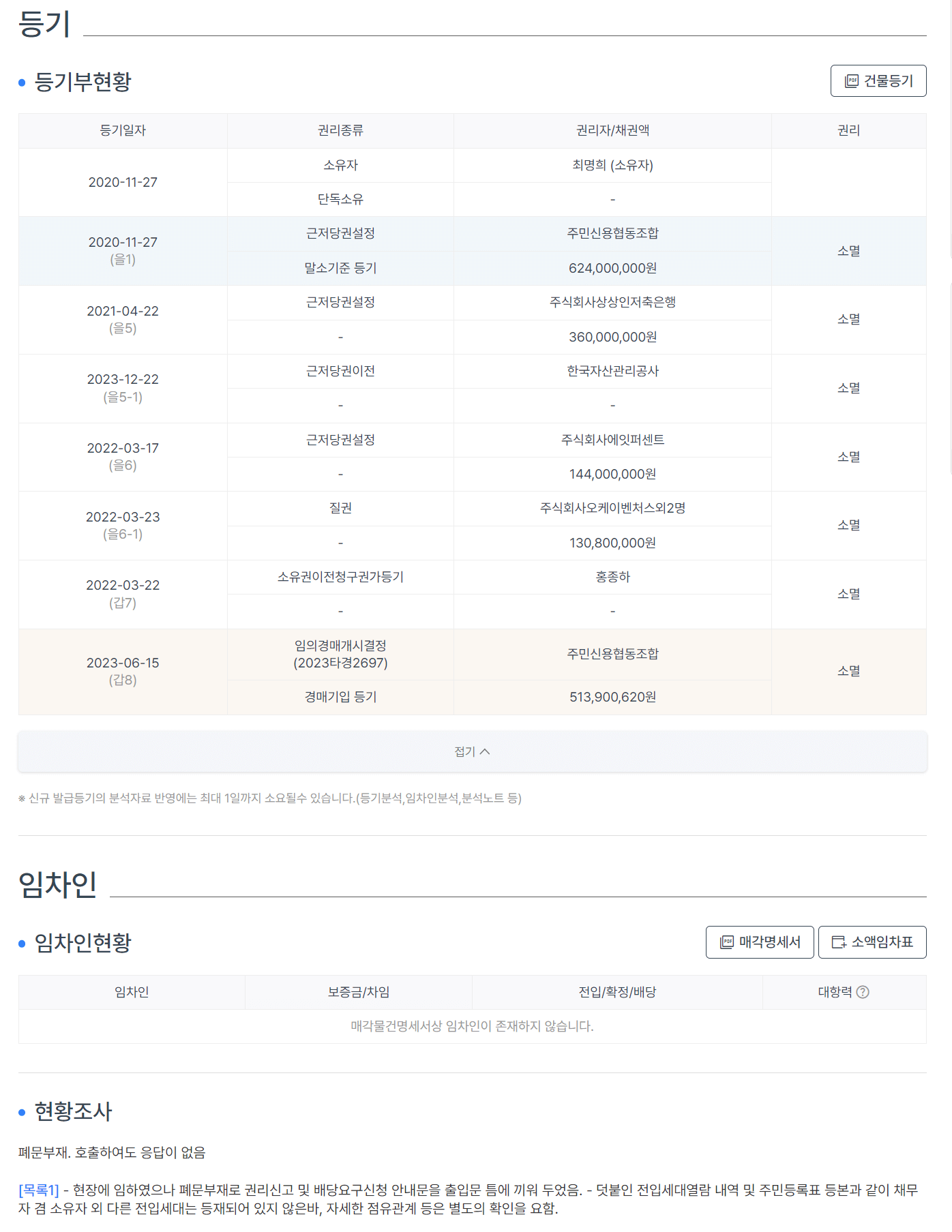Click the 임의경매개시결정 (2023타경2697) cell
Image resolution: width=952 pixels, height=1232 pixels.
tap(340, 655)
